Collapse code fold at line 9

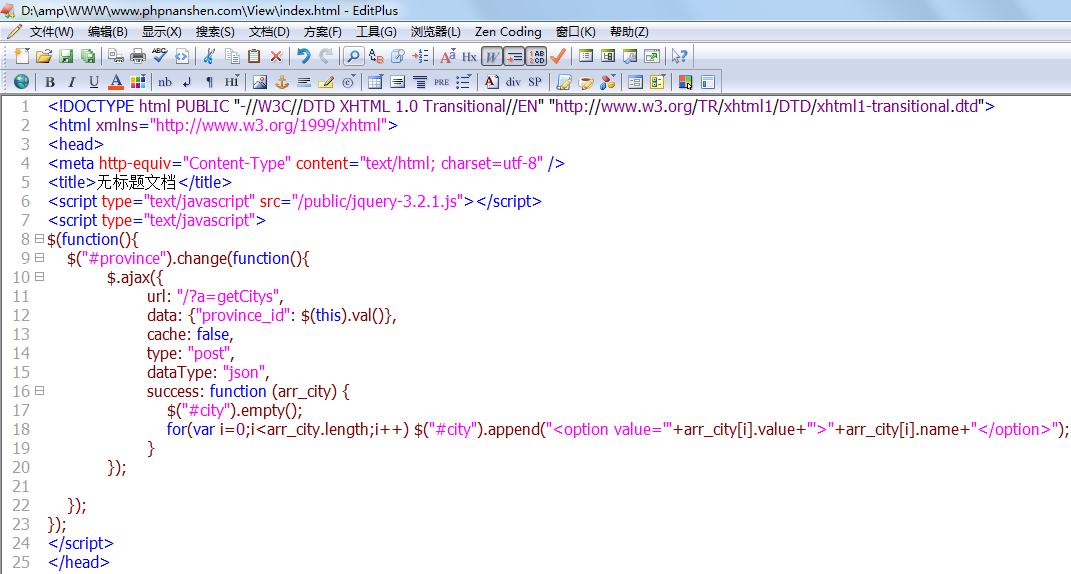click(x=40, y=258)
